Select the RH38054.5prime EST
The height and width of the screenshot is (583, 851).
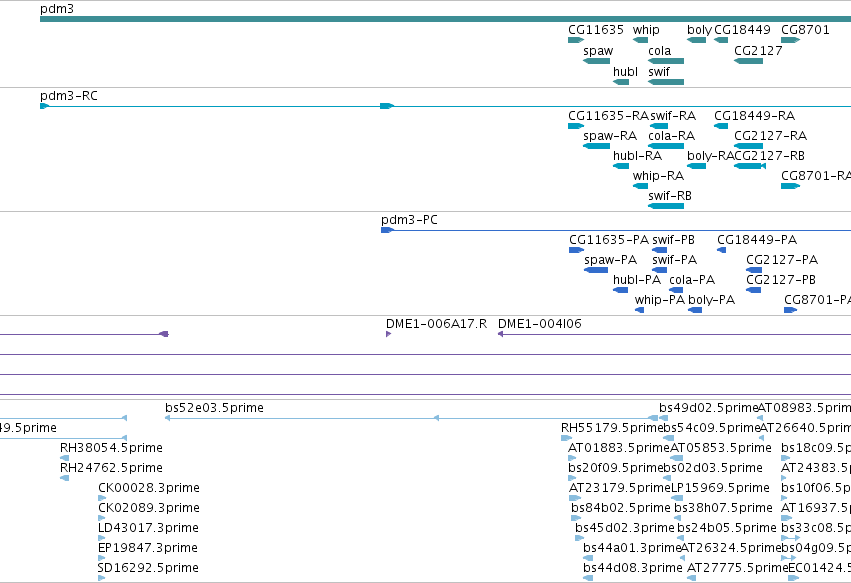(65, 458)
